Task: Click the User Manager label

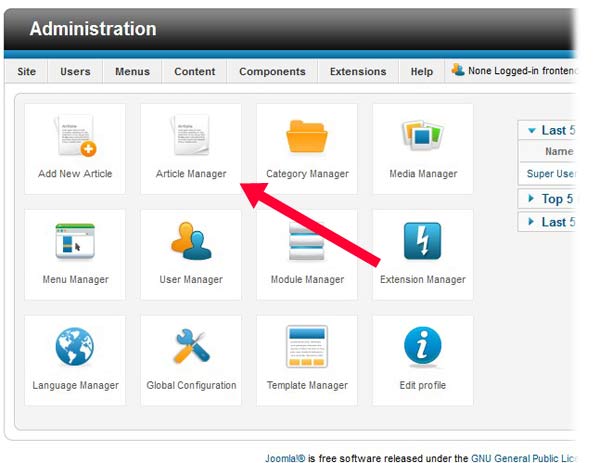Action: 191,280
